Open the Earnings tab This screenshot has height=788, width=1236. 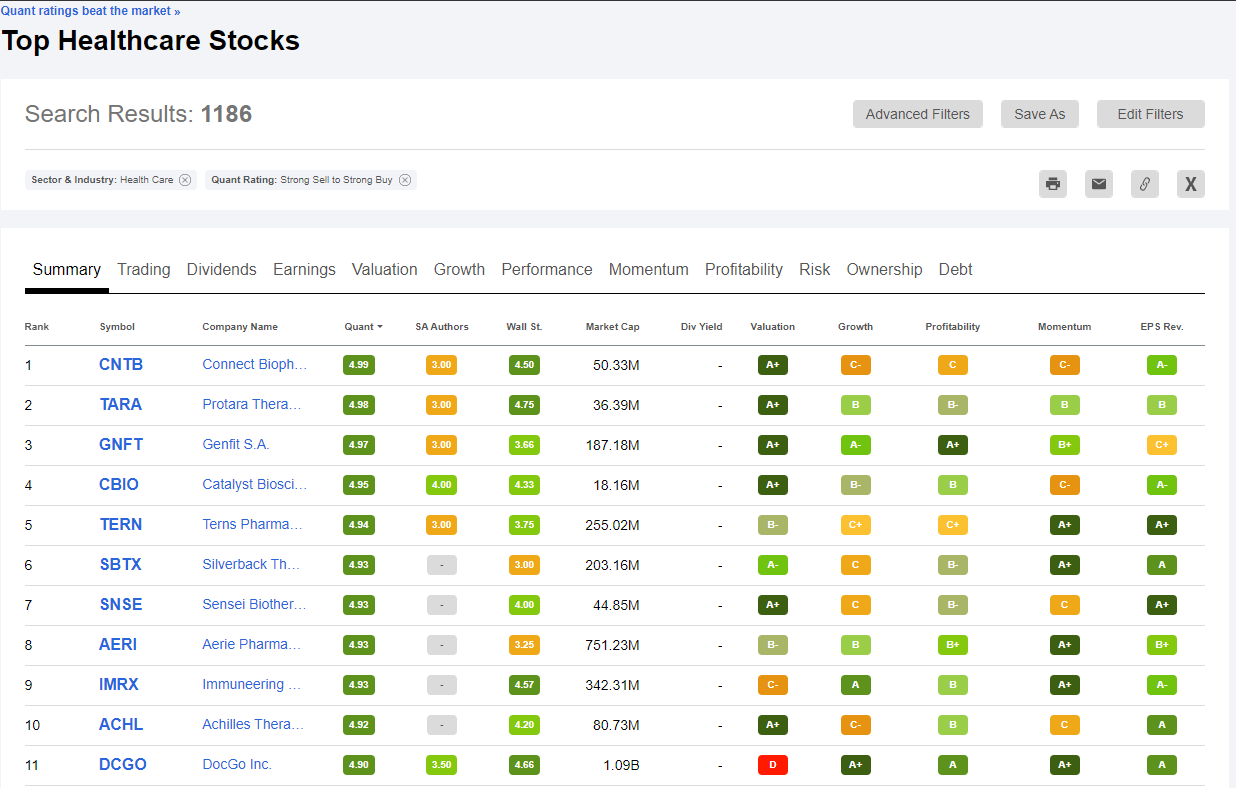click(x=304, y=269)
